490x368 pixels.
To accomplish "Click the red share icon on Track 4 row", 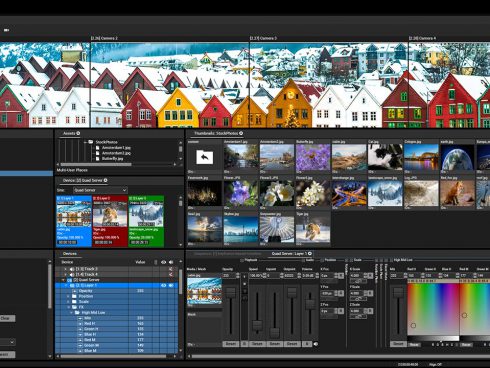I will pos(171,274).
